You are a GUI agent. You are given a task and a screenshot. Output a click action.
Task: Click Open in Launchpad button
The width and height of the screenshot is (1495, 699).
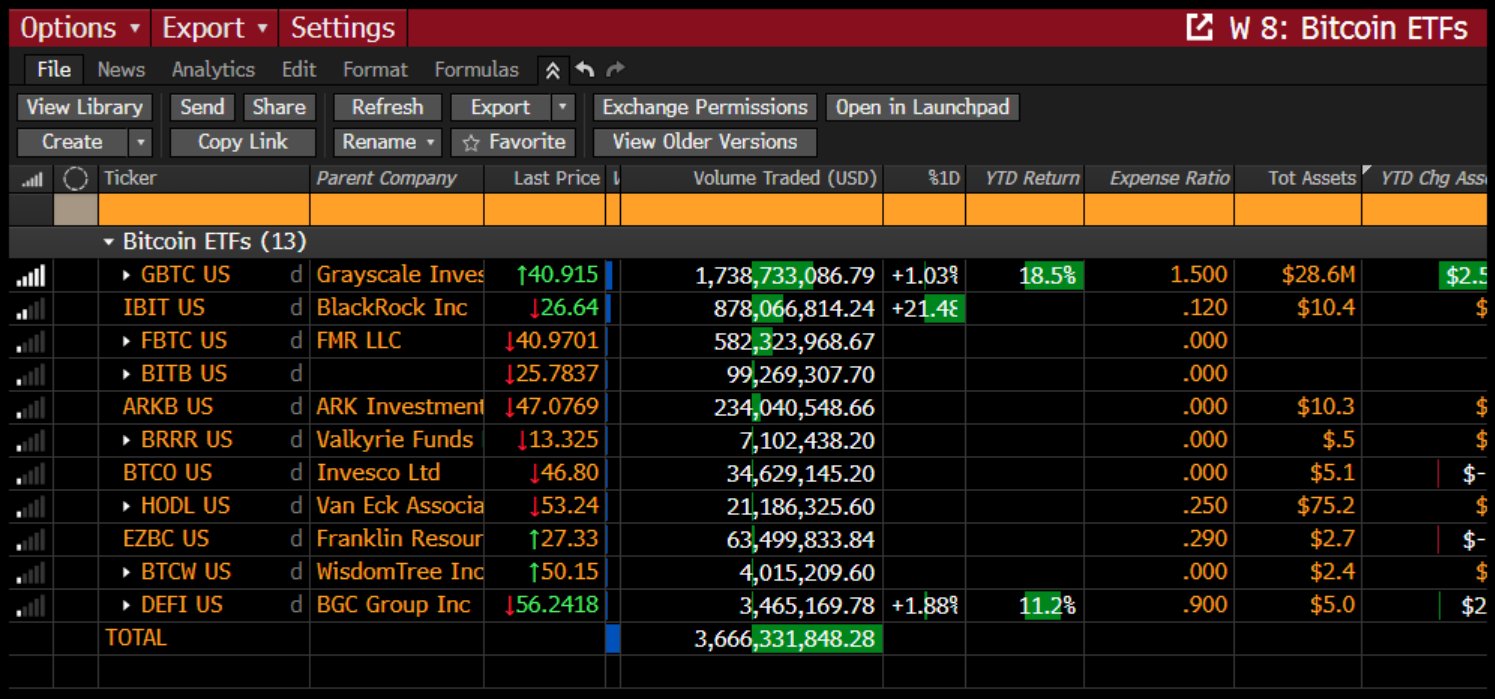coord(922,107)
